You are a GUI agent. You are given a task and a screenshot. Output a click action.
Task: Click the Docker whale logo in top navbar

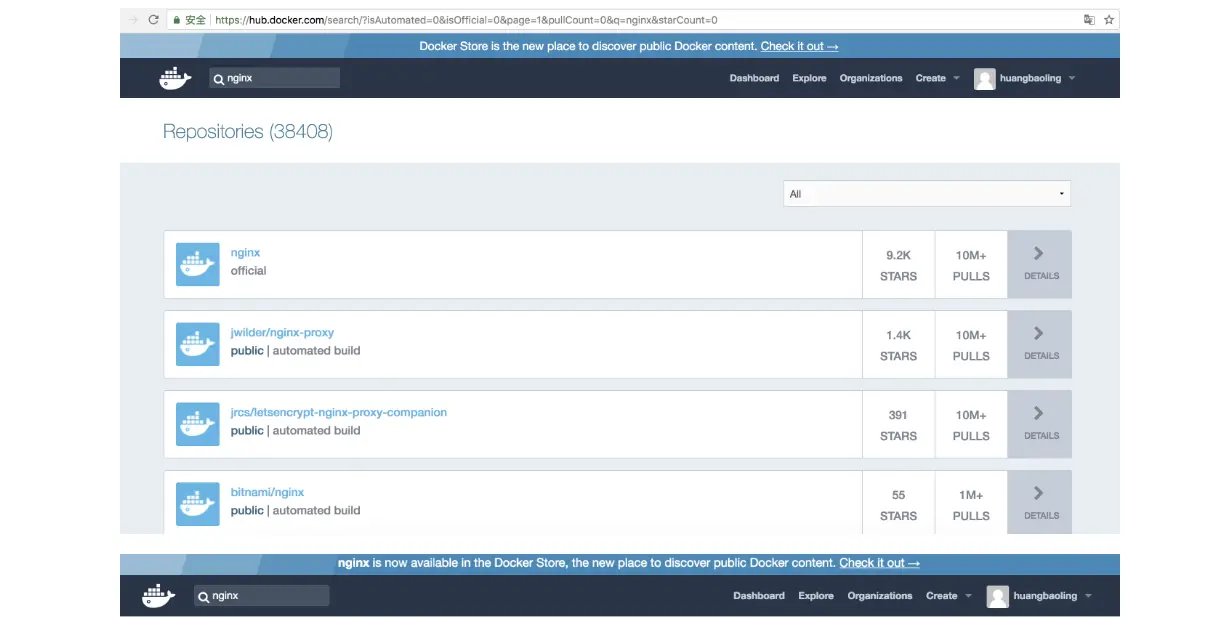click(175, 79)
